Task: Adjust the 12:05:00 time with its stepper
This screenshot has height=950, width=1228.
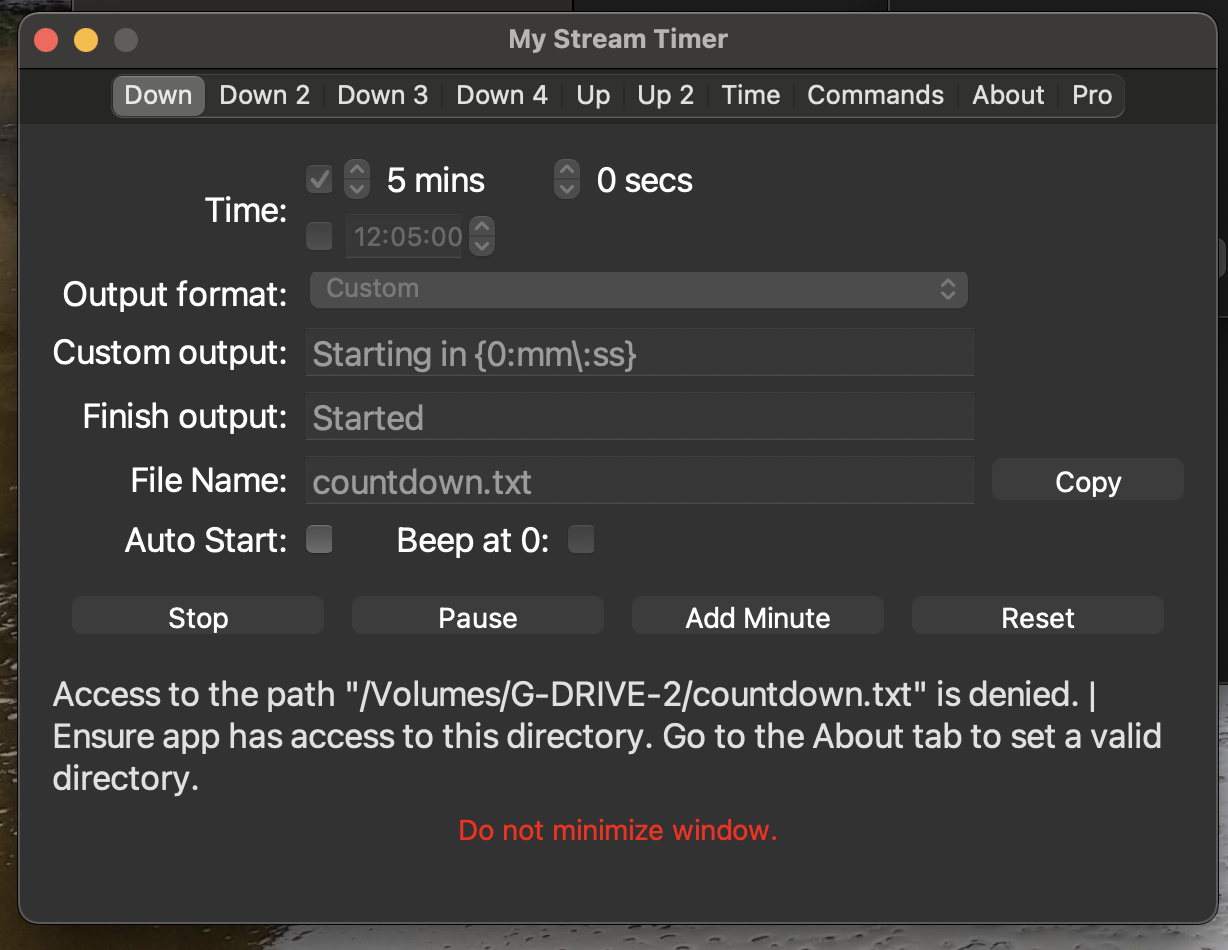Action: click(481, 236)
